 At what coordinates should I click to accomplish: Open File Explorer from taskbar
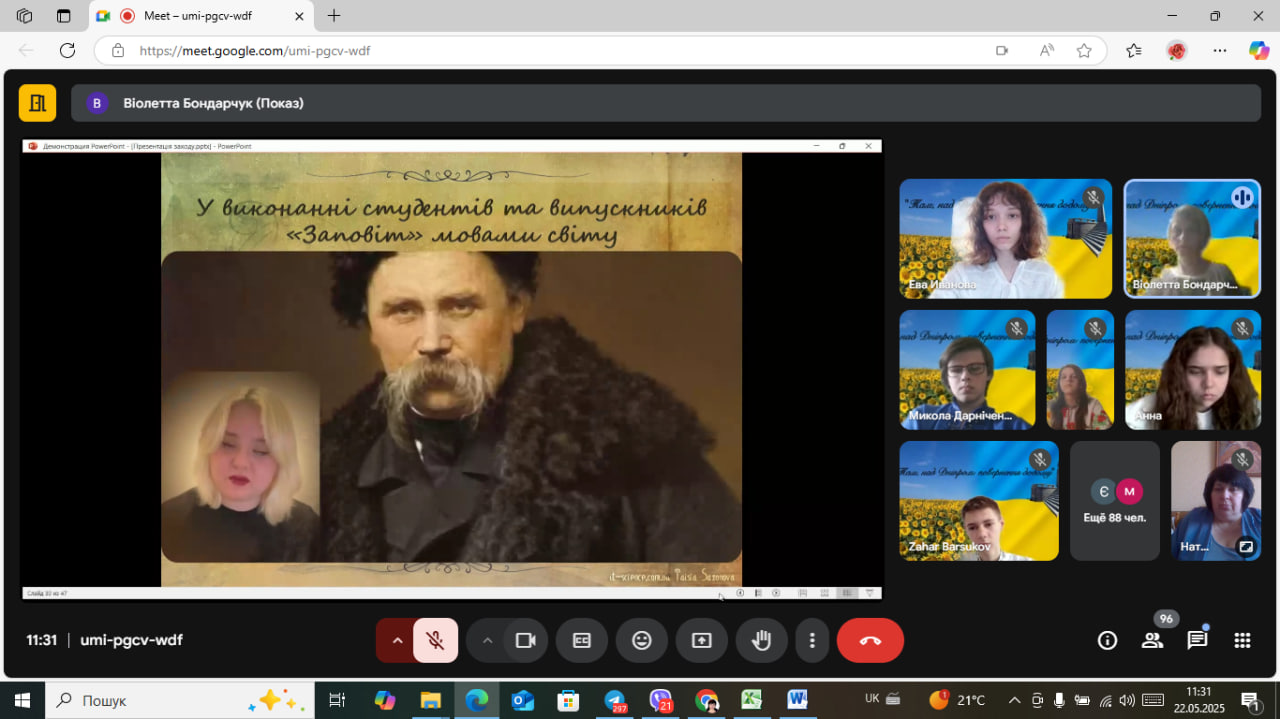click(x=430, y=700)
